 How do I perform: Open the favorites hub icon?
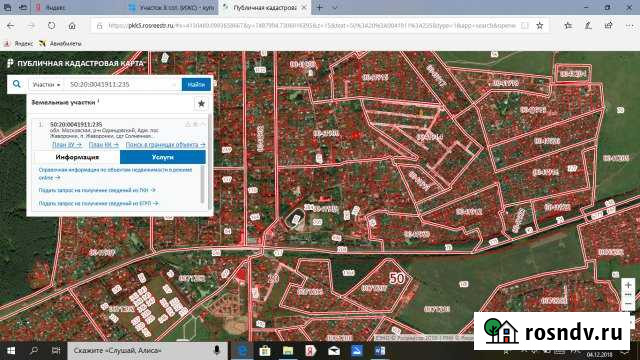point(568,26)
